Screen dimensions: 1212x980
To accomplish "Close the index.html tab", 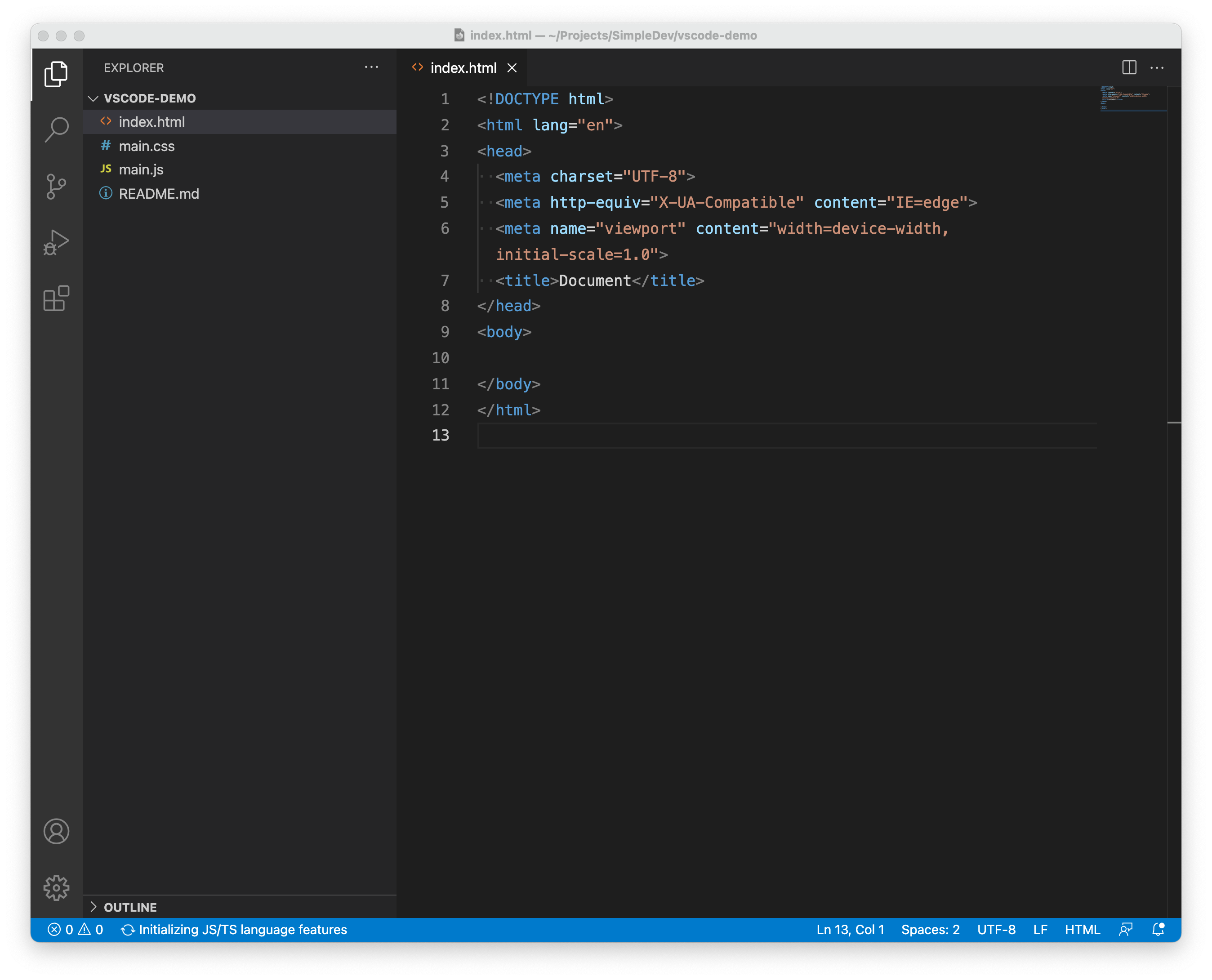I will 512,68.
